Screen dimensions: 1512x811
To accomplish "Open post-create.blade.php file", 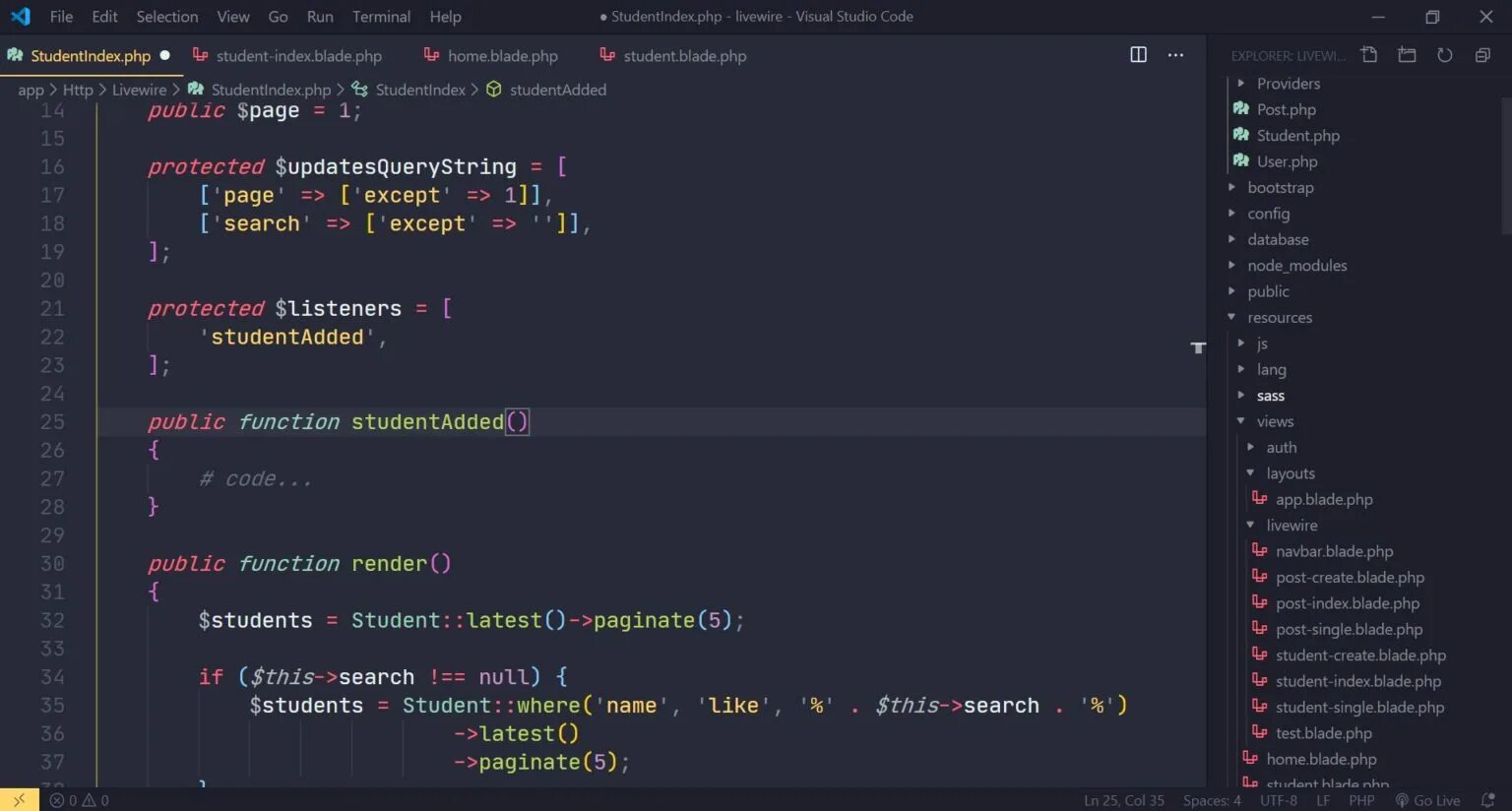I will [x=1350, y=577].
